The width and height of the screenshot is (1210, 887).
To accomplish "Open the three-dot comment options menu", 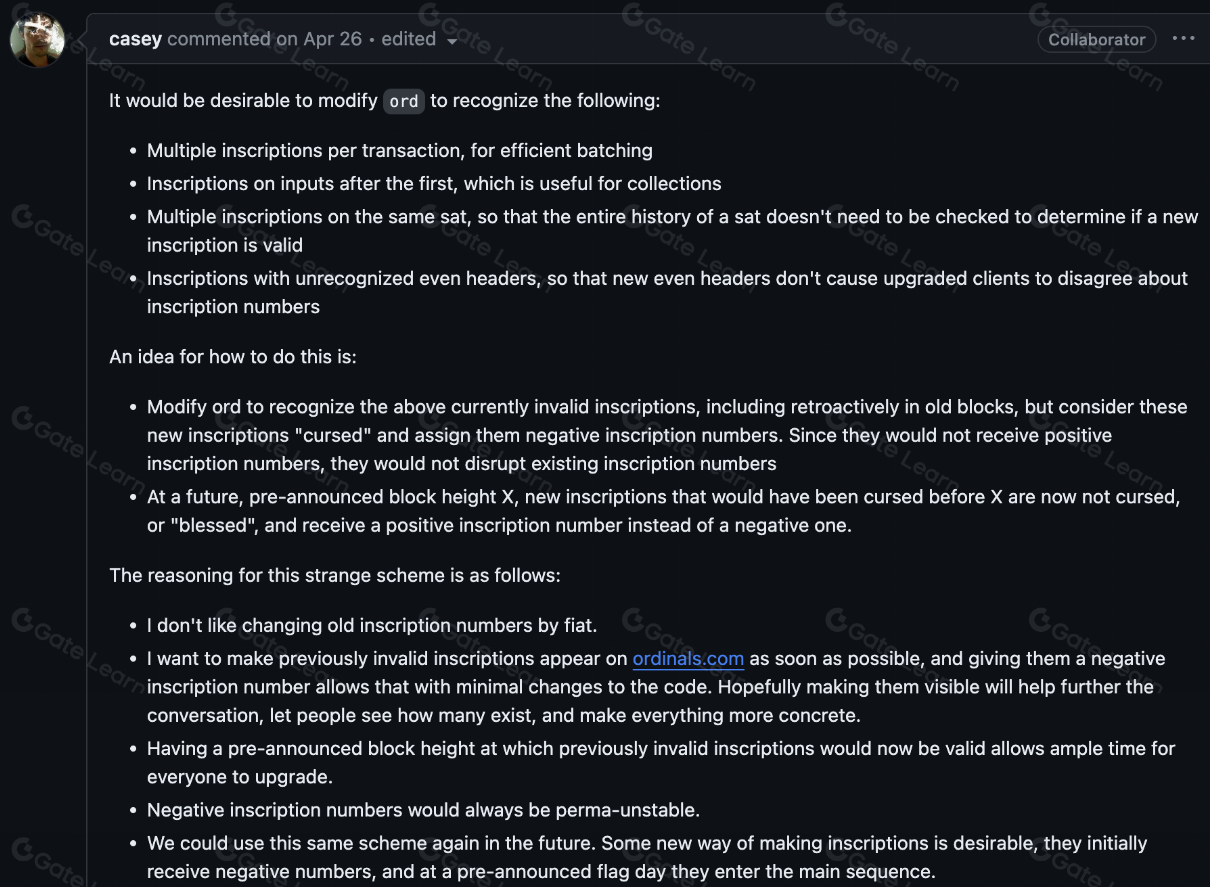I will (x=1183, y=39).
